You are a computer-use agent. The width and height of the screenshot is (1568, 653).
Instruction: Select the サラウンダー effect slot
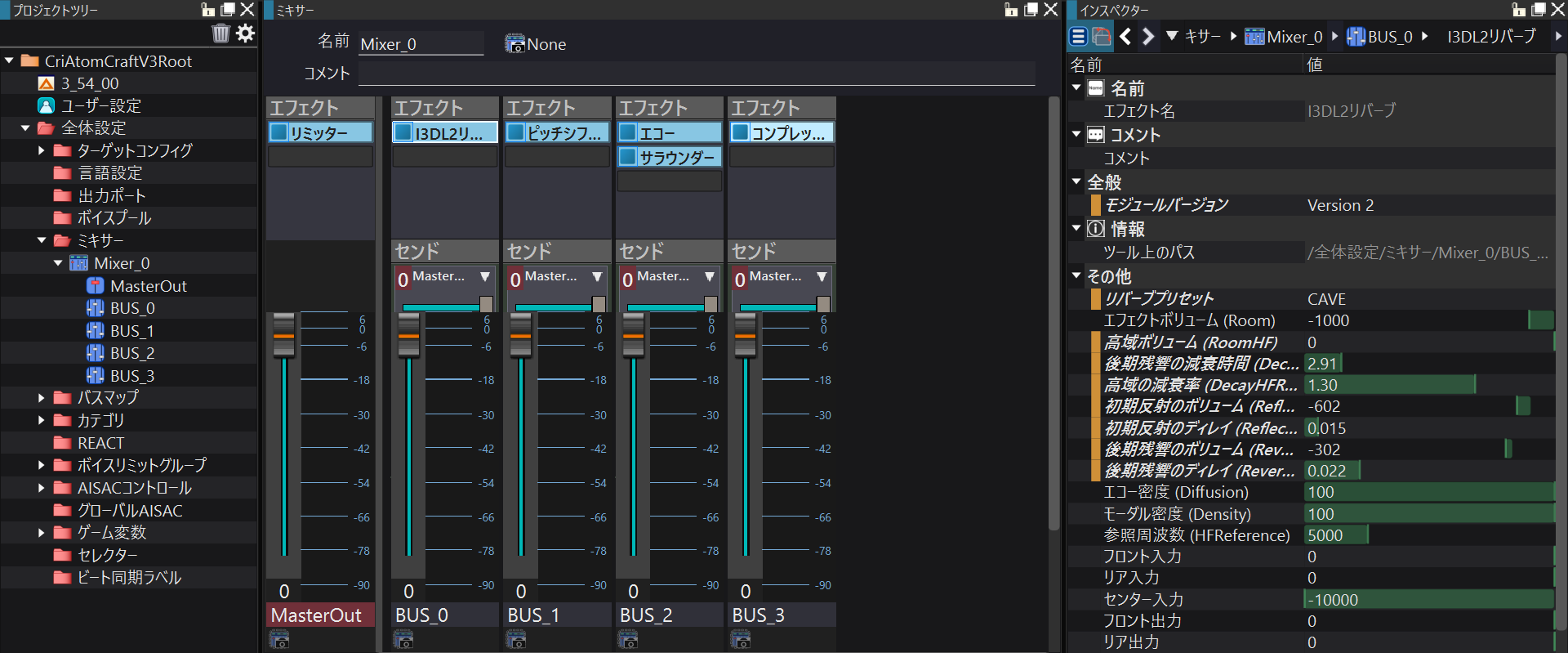[670, 156]
